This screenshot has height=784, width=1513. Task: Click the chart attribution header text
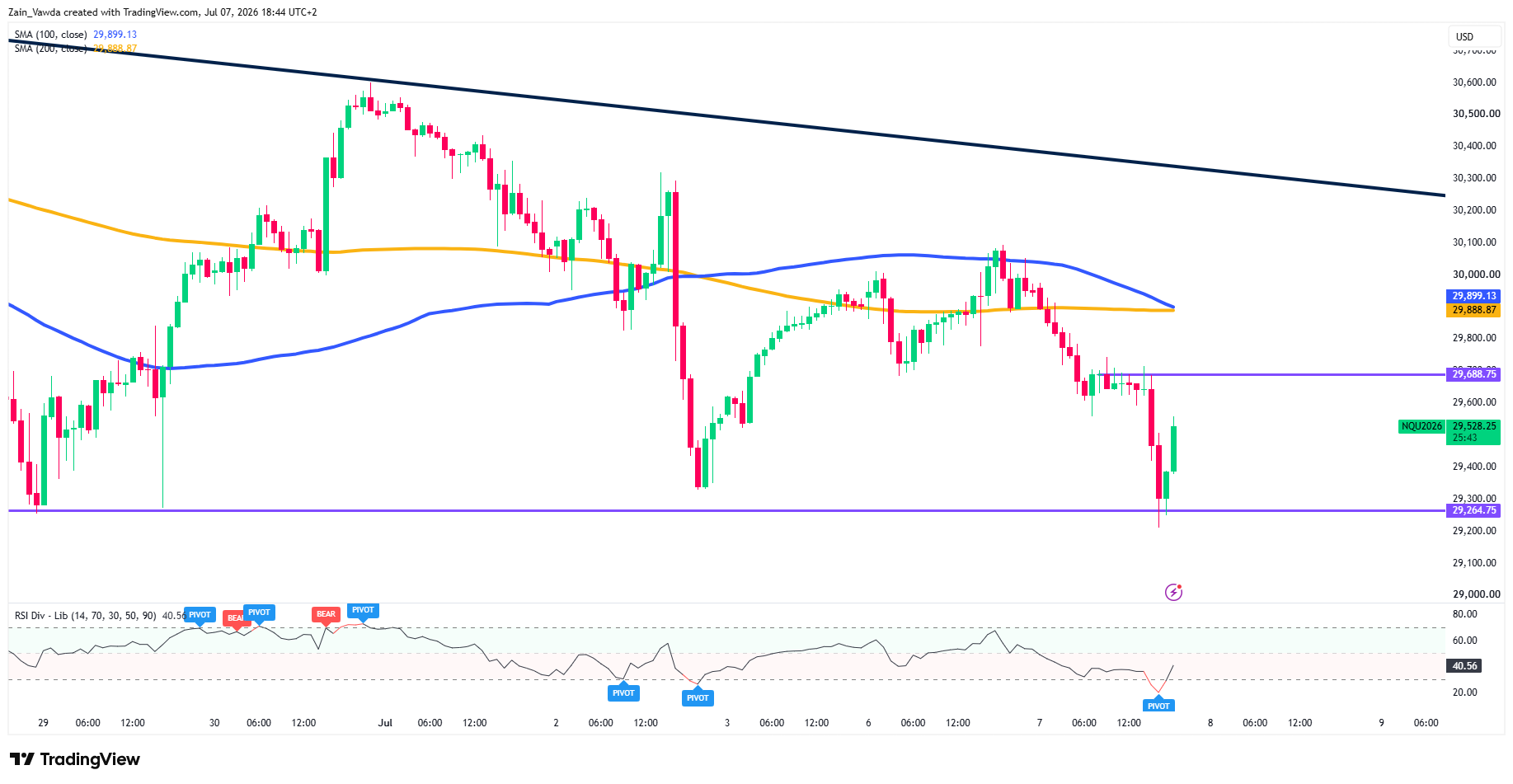(x=162, y=12)
